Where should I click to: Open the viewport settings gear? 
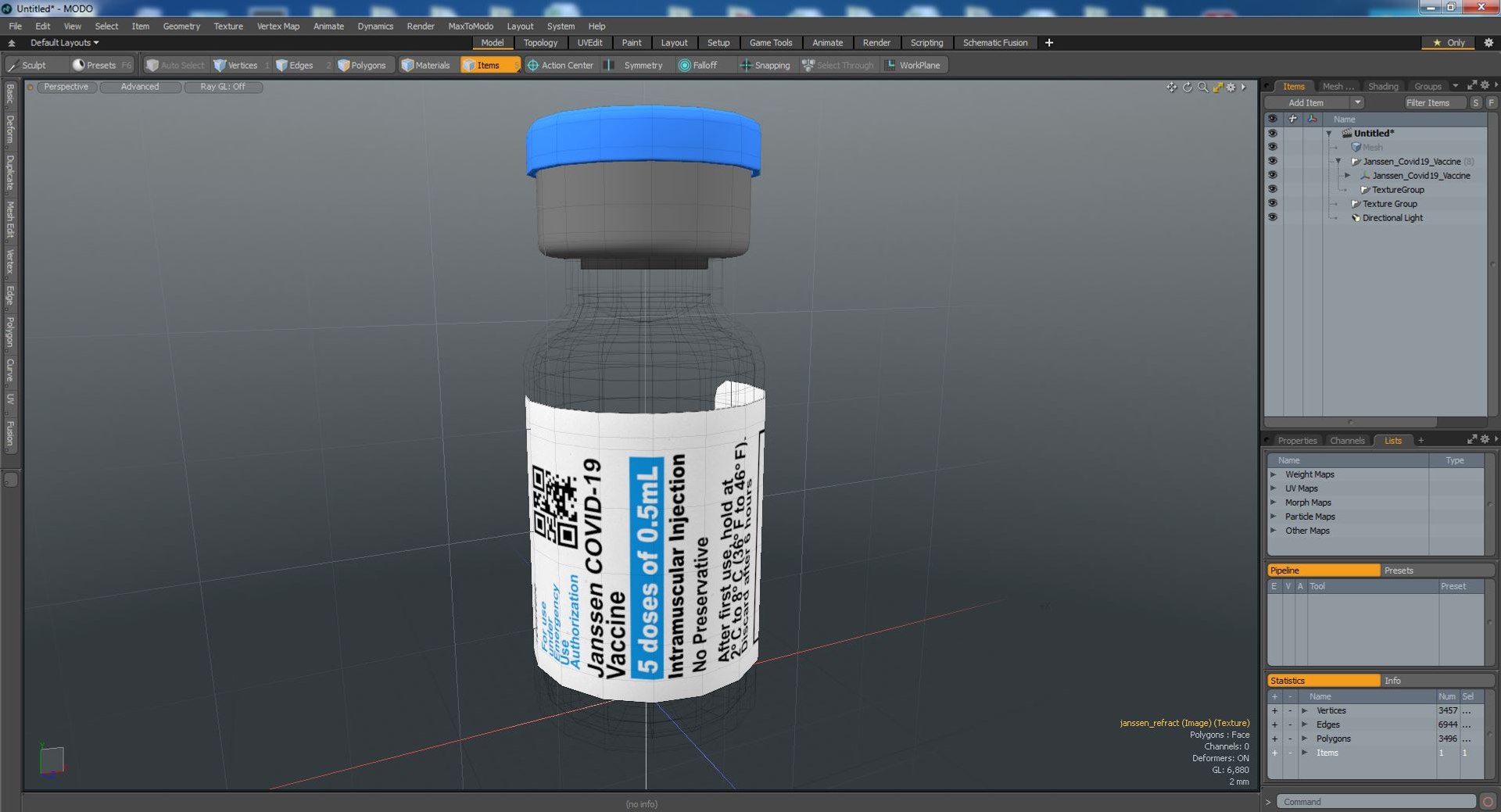(1231, 87)
